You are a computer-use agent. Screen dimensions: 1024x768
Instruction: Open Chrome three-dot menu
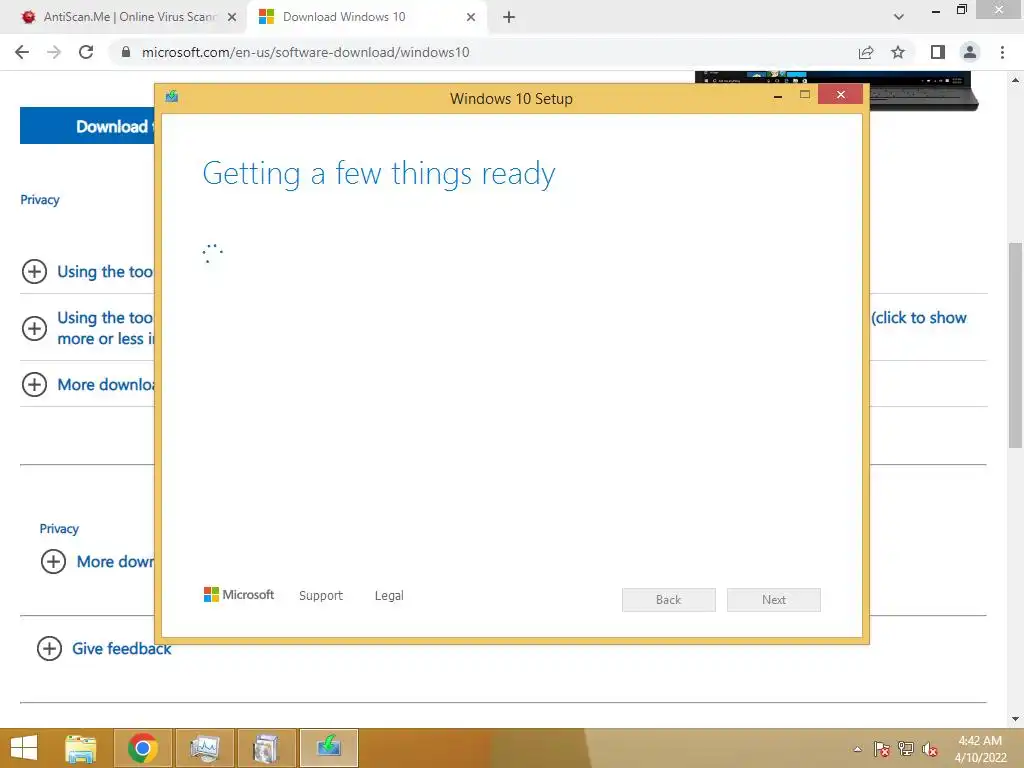point(1002,52)
